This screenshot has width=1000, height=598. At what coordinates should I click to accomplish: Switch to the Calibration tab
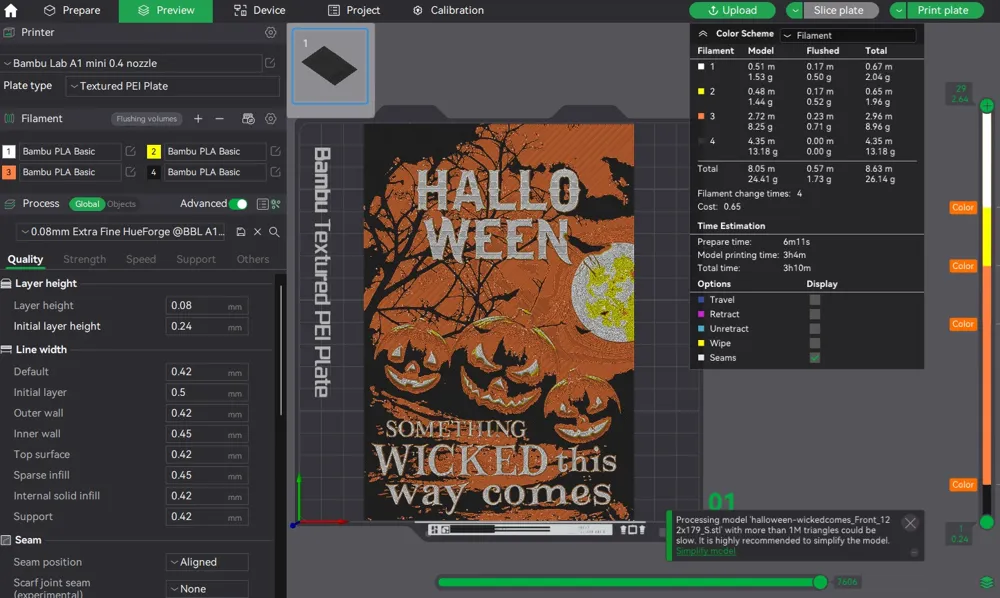(x=448, y=10)
